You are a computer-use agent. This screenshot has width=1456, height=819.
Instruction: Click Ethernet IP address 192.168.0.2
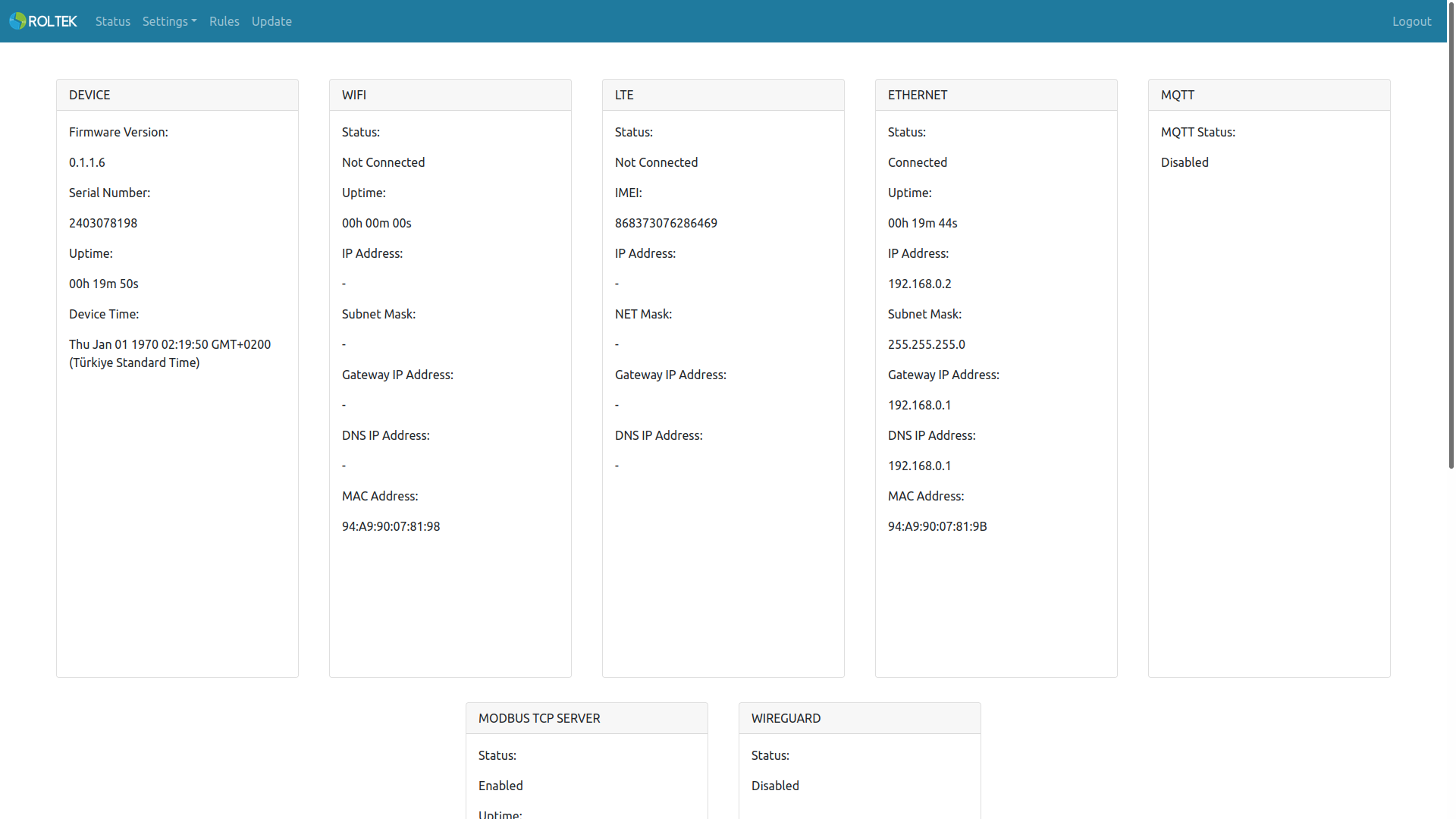coord(920,284)
